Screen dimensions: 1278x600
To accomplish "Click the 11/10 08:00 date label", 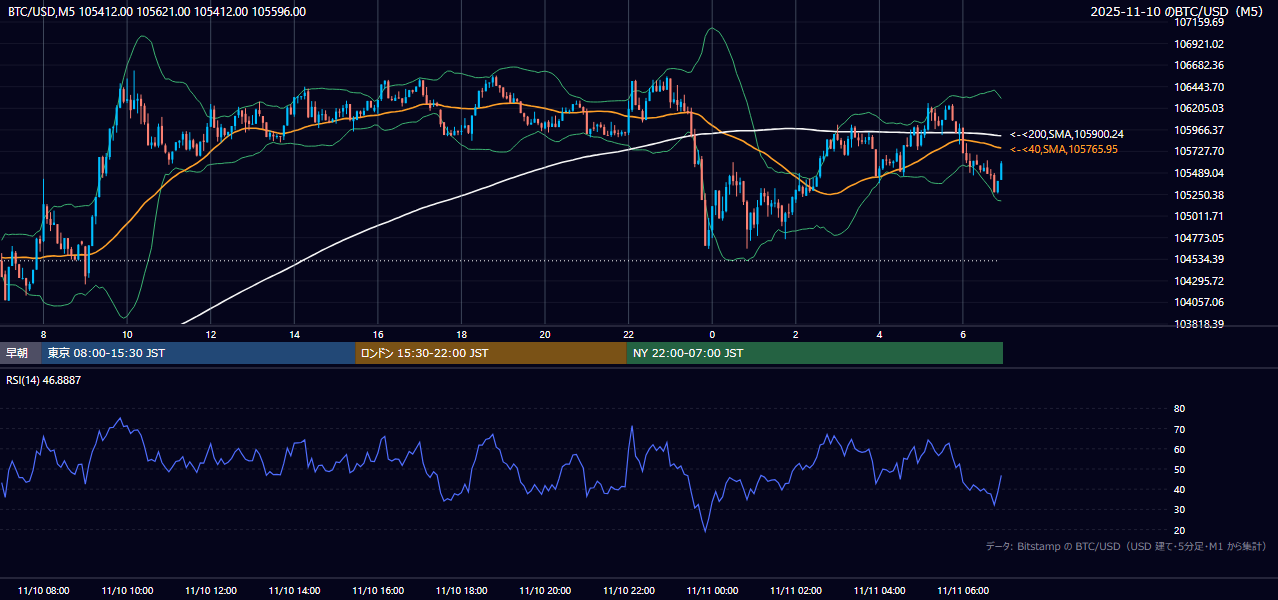I will 44,591.
